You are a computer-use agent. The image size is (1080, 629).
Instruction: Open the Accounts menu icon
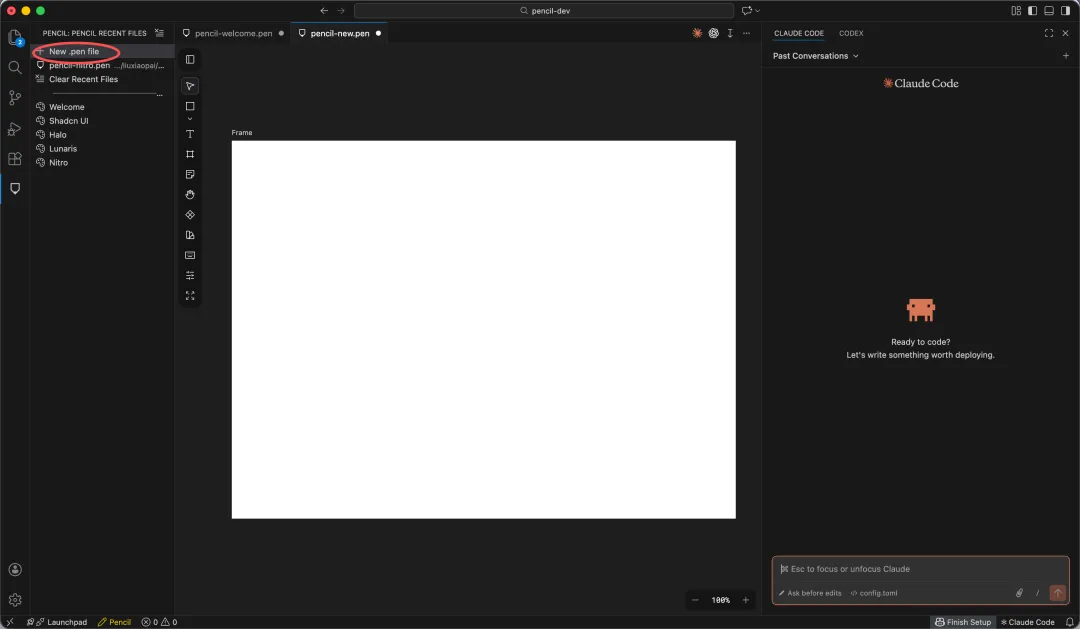coord(14,570)
